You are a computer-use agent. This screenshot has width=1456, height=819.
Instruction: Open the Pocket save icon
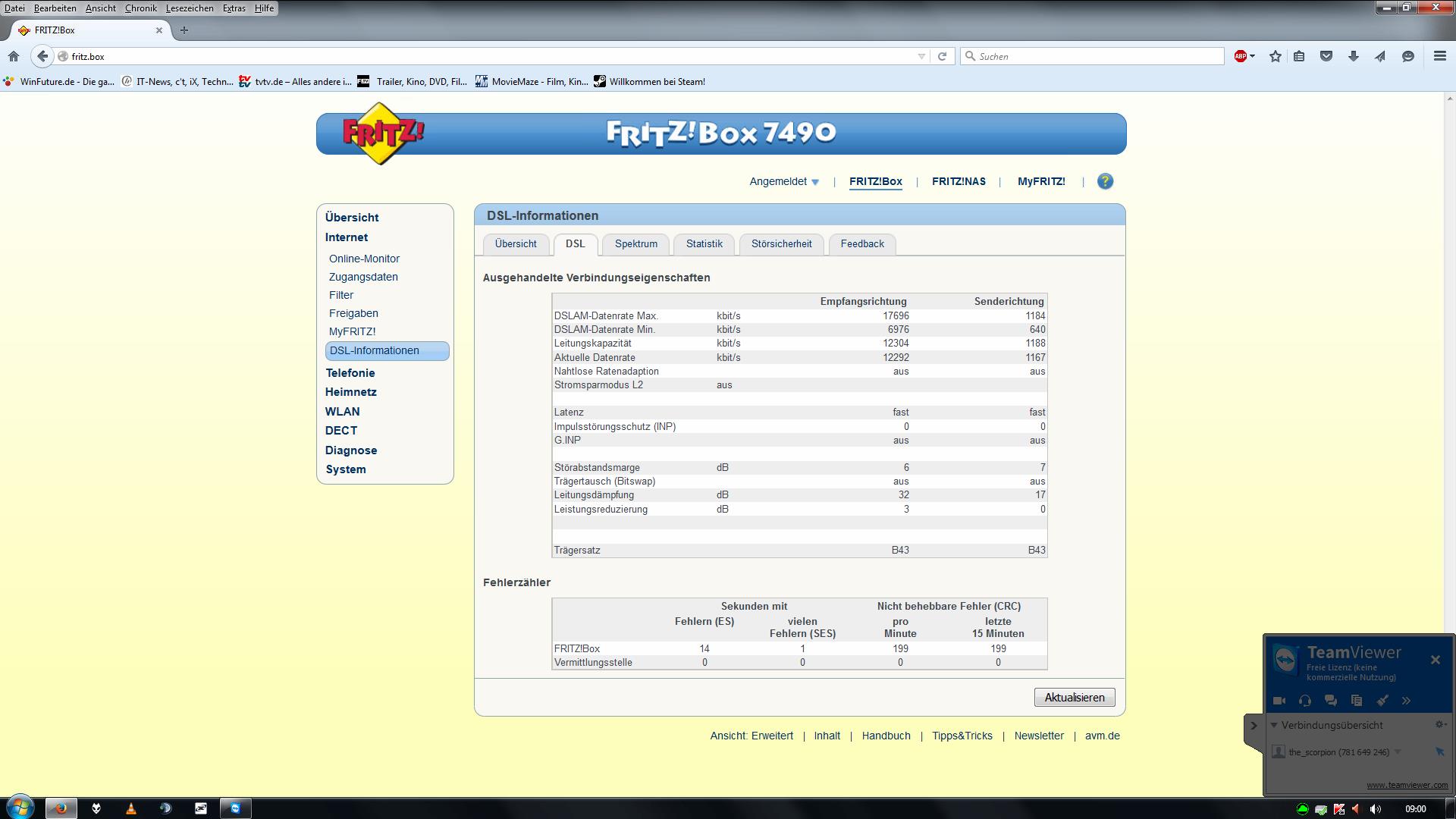point(1326,56)
